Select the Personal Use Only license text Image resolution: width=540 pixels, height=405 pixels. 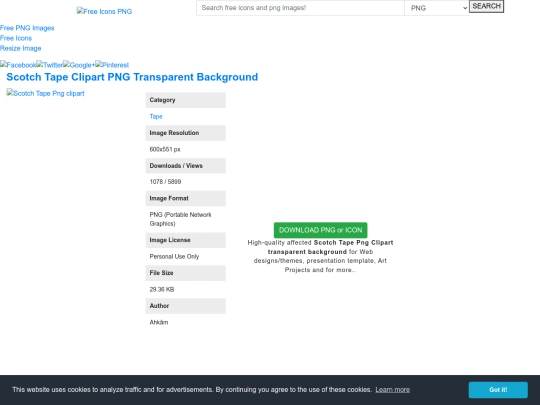coord(174,257)
